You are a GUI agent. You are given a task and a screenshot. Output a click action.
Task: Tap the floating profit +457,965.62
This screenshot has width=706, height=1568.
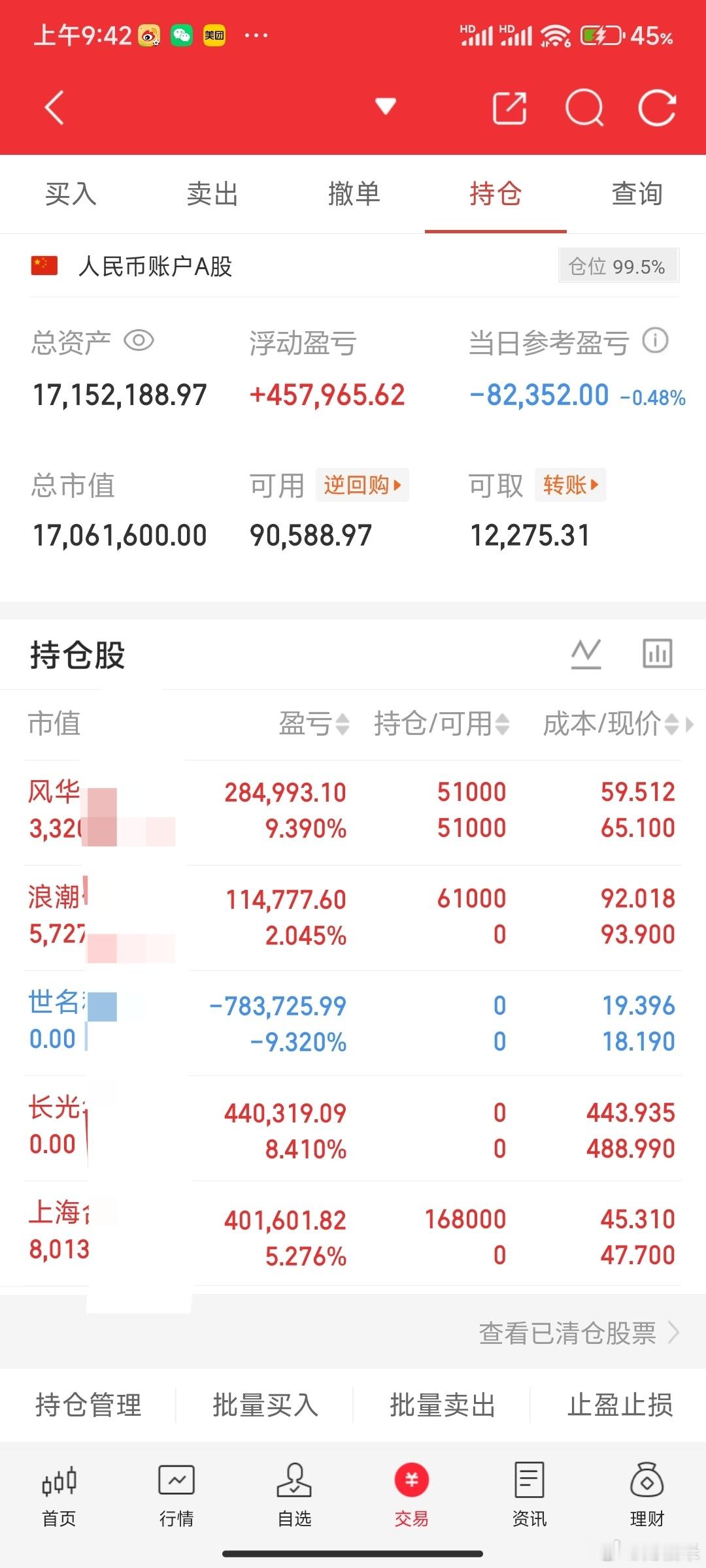(x=327, y=395)
